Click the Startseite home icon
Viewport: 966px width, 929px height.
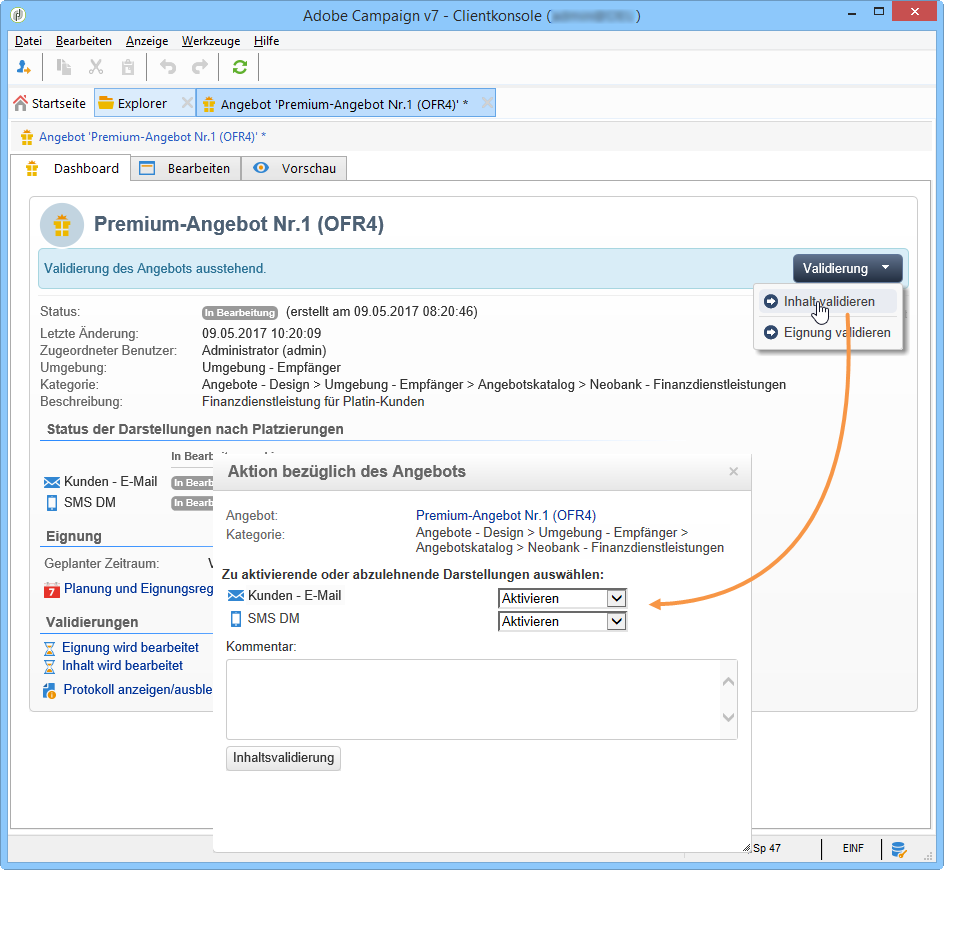click(20, 103)
